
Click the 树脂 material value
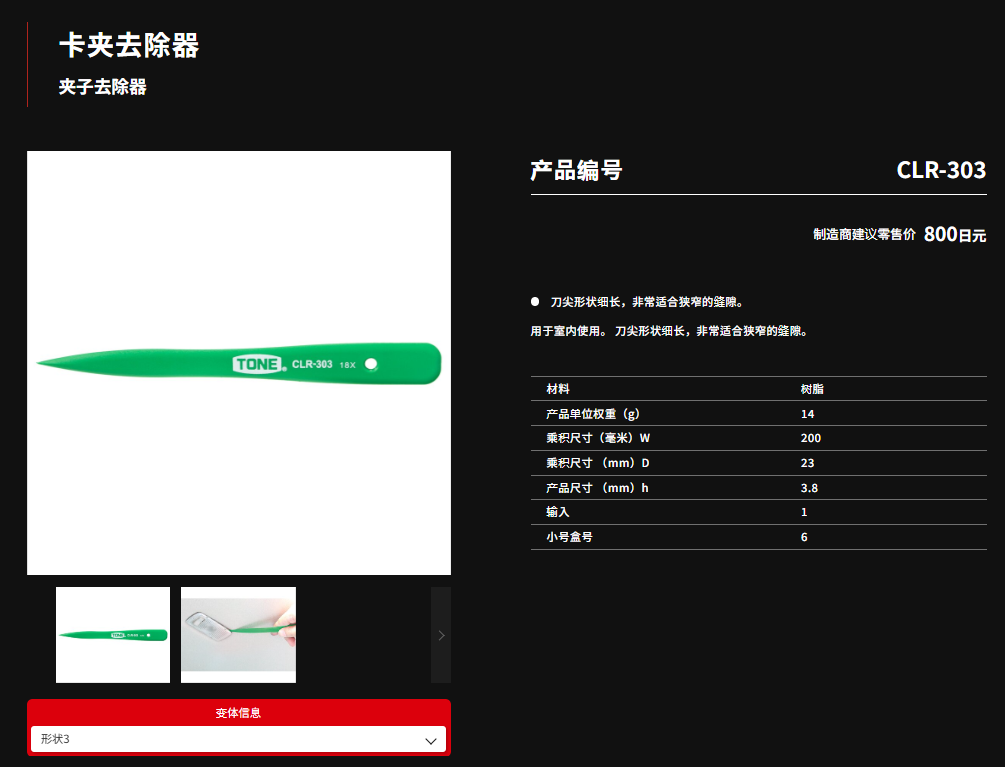[x=812, y=389]
